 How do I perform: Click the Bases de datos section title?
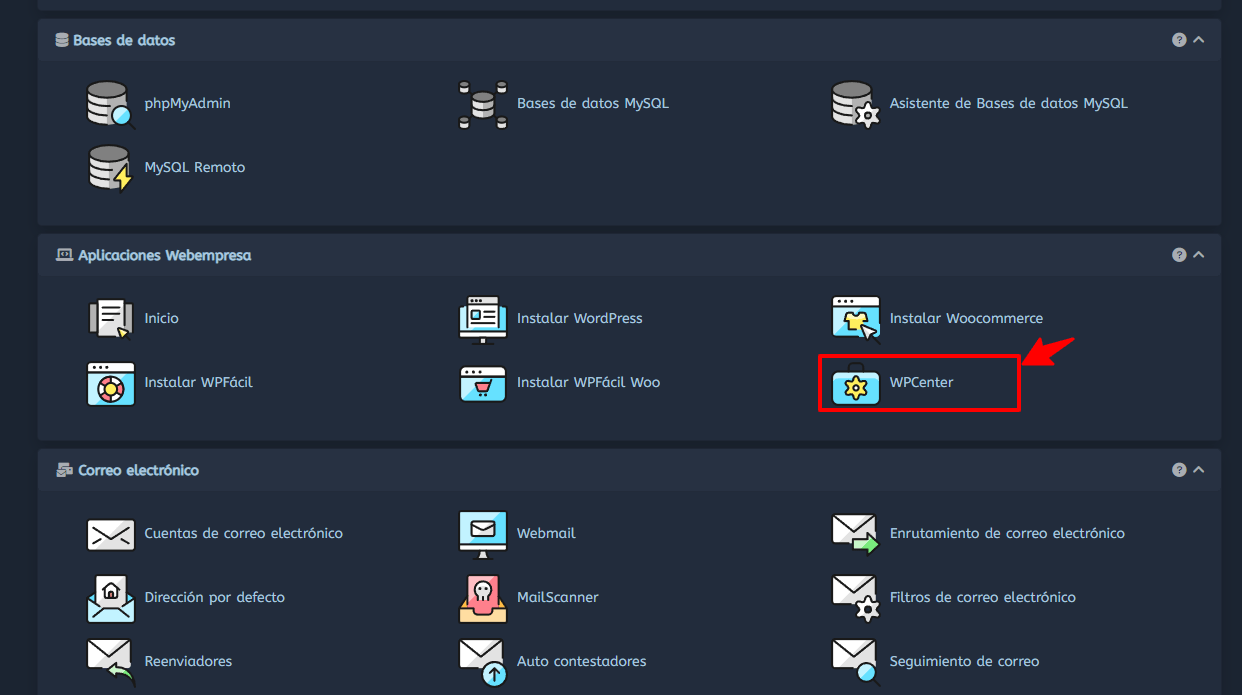click(124, 41)
